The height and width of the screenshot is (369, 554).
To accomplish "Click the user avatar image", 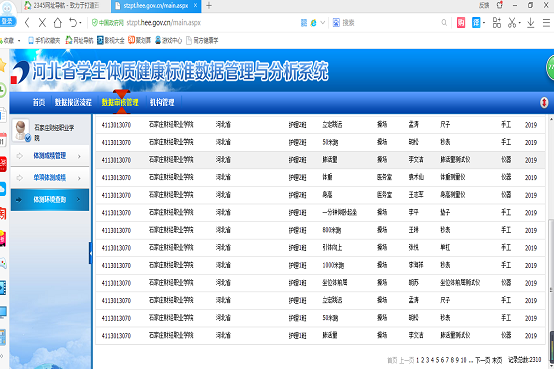I will (21, 131).
